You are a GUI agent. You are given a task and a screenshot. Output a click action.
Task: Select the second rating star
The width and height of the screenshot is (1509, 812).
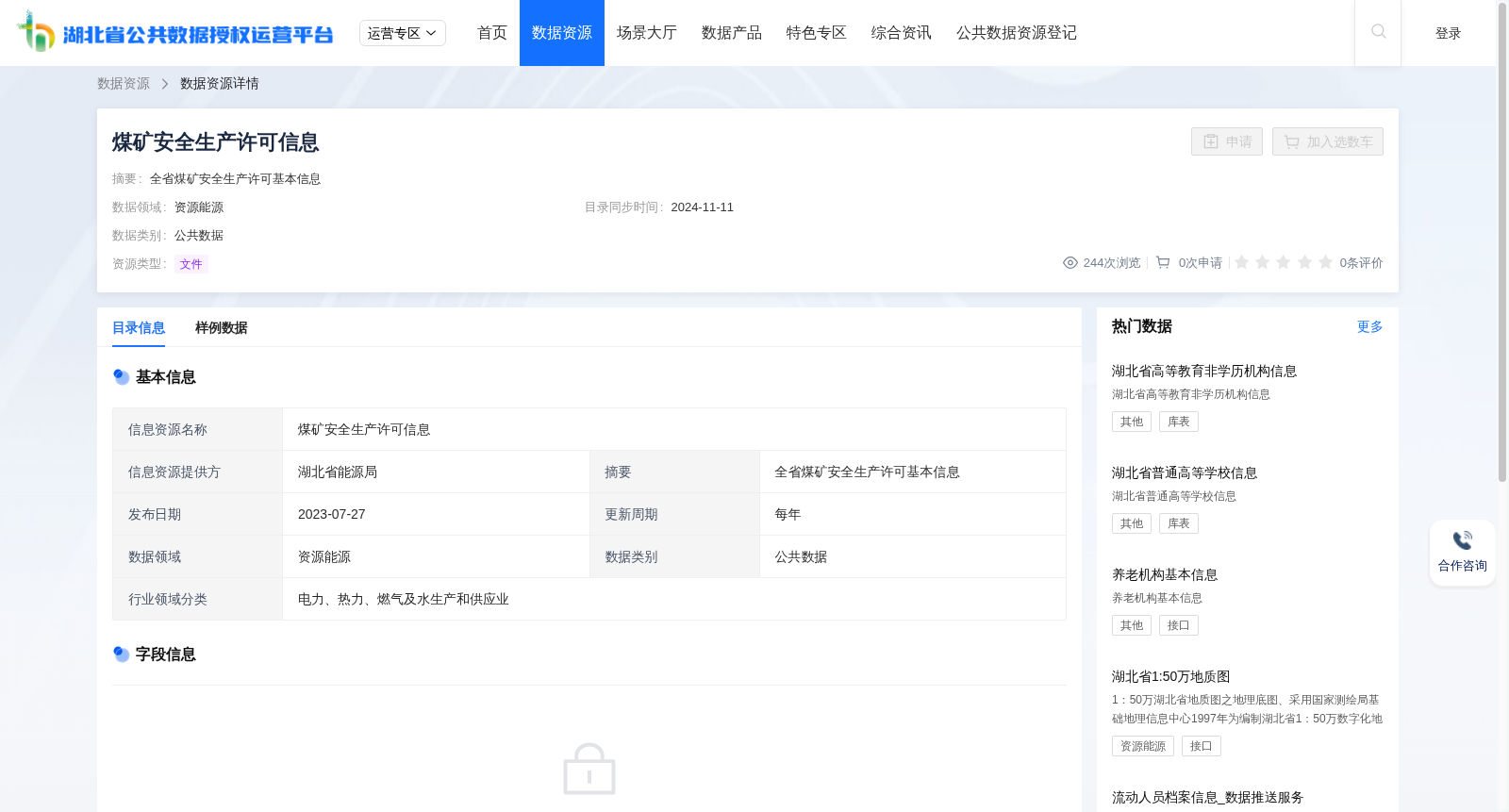pos(1263,262)
